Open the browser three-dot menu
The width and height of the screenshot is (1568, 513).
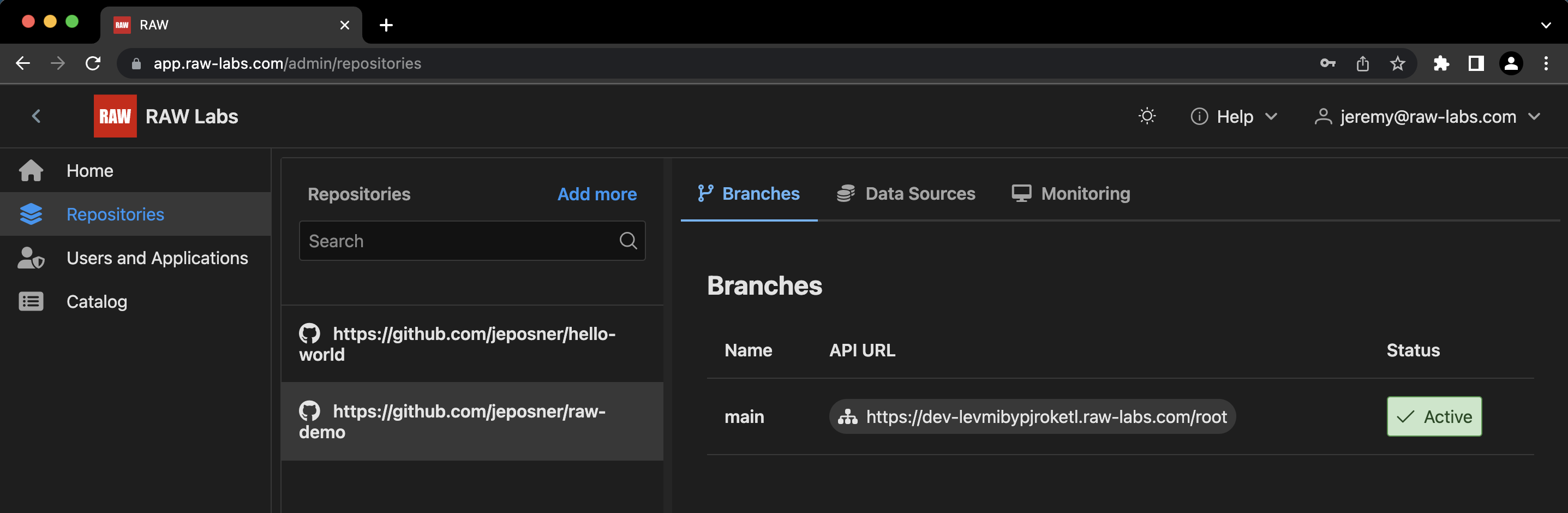click(x=1546, y=63)
